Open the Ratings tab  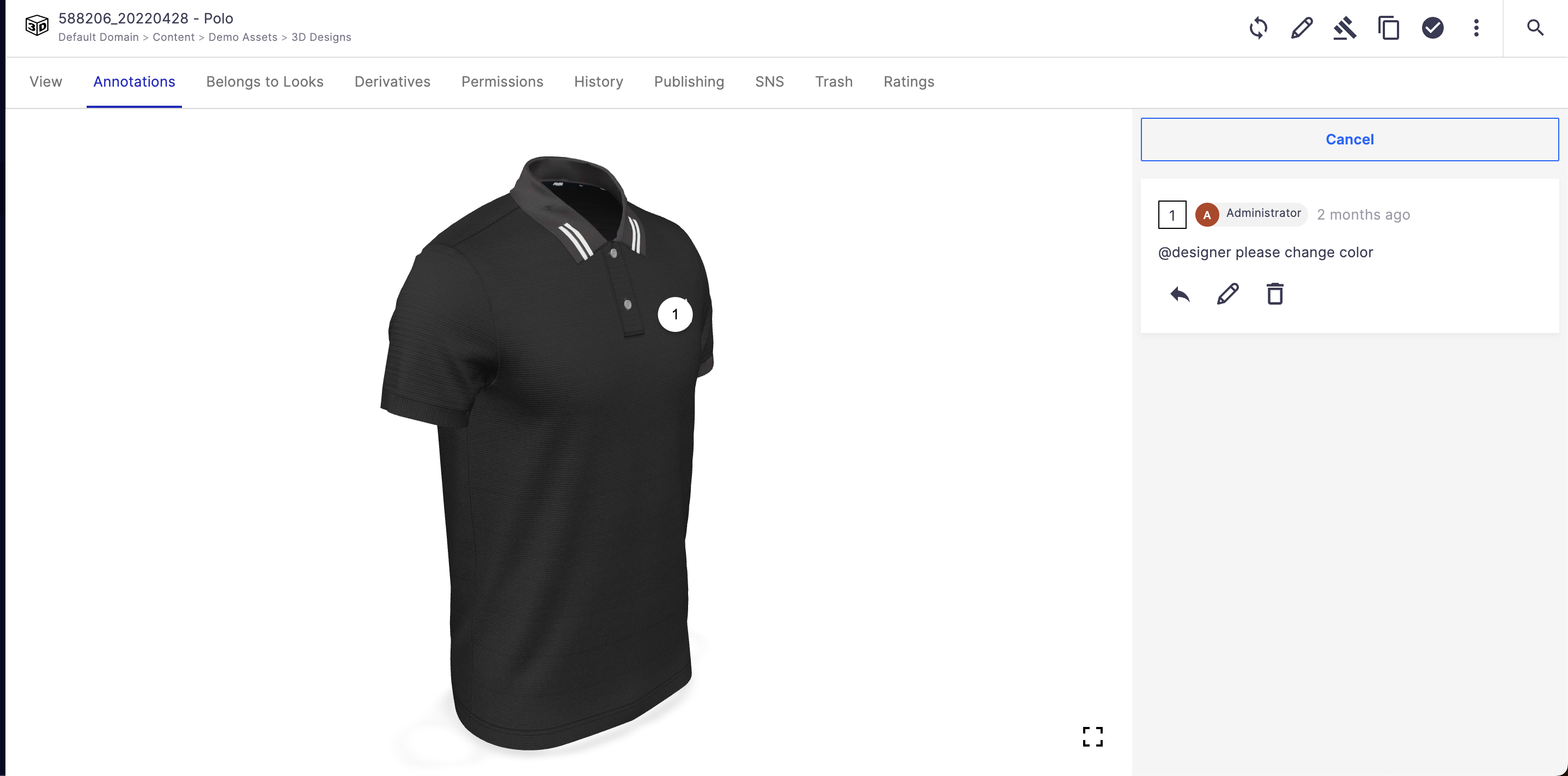[909, 82]
